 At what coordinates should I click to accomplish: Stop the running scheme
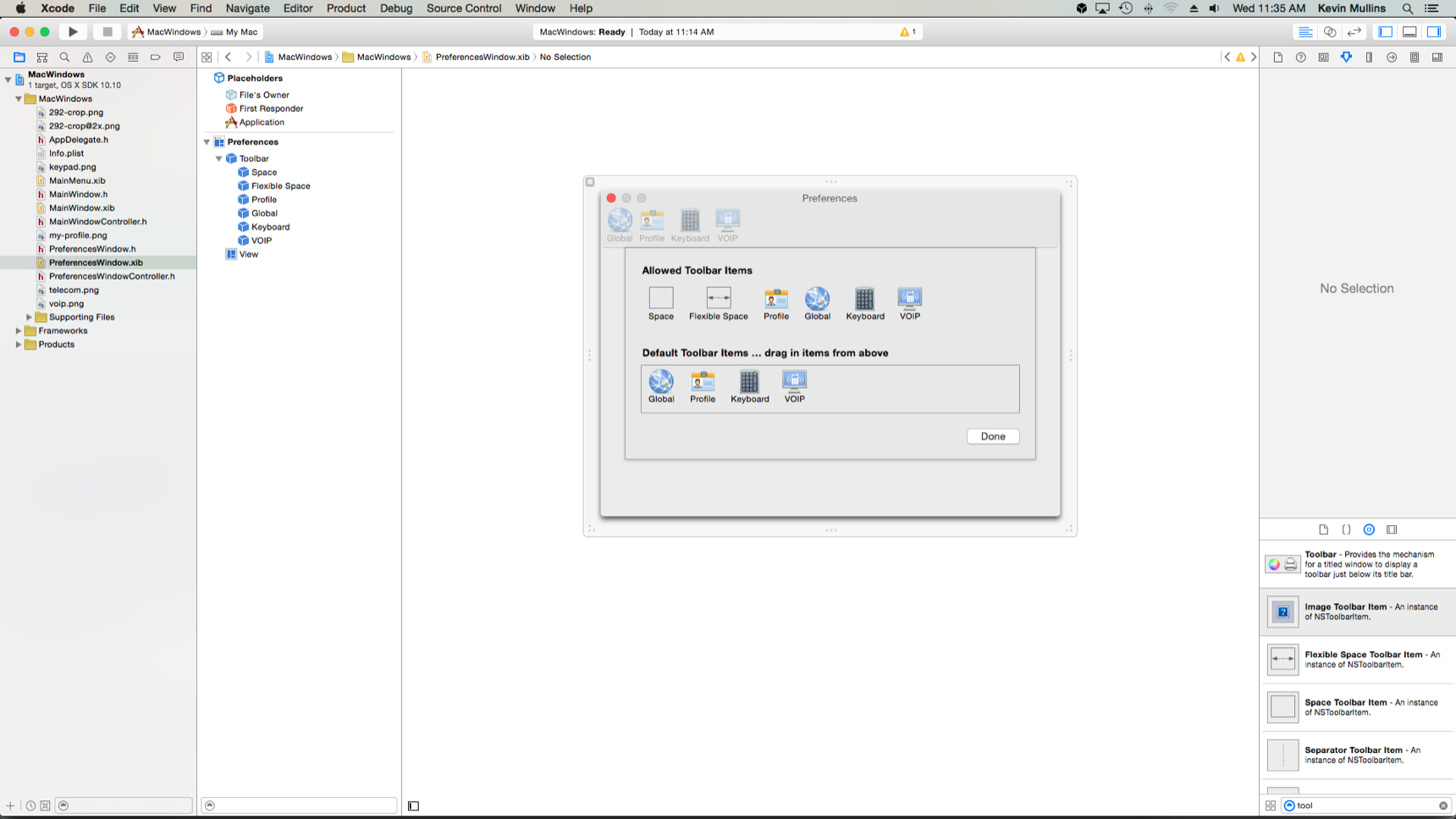click(x=107, y=32)
